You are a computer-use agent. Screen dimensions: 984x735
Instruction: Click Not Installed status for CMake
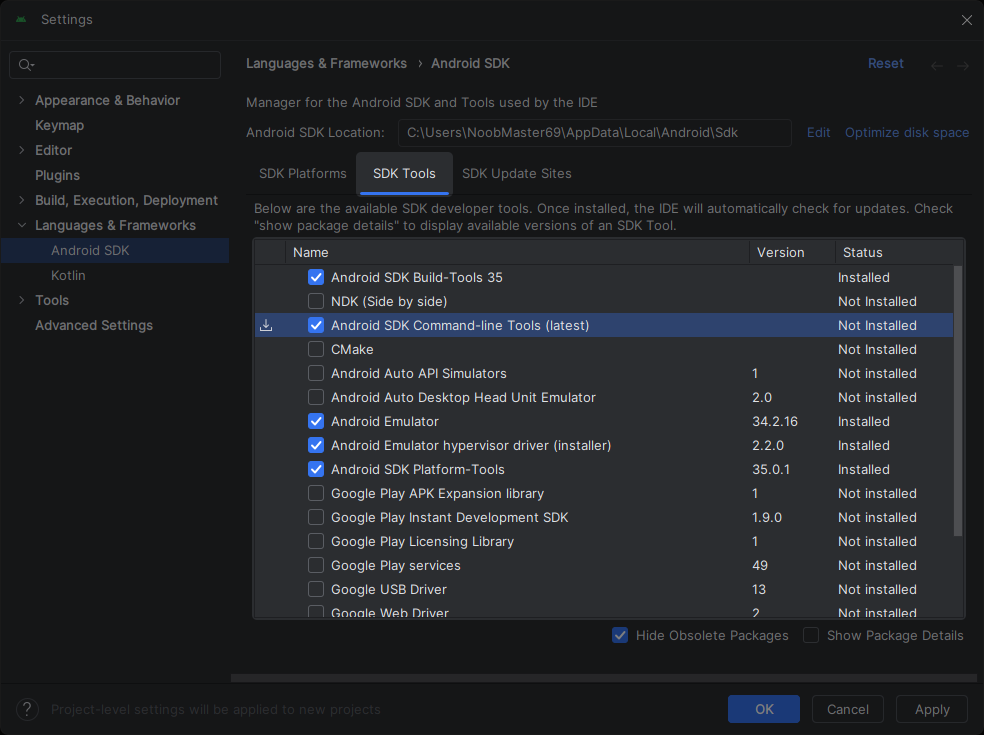(x=877, y=349)
